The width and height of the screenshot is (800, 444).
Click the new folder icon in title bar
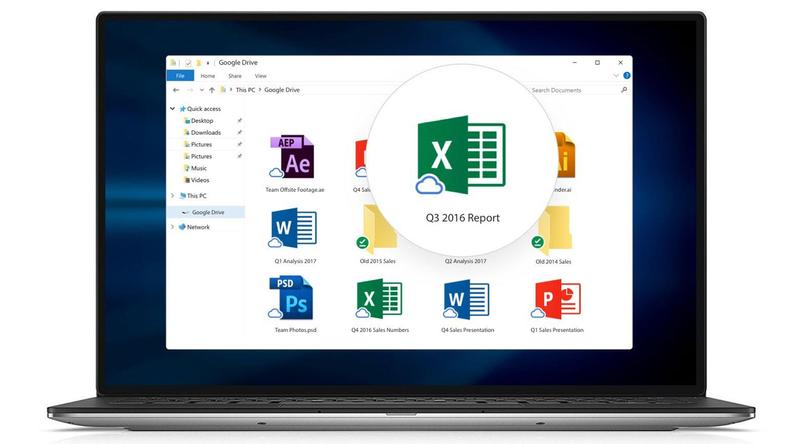click(x=198, y=63)
